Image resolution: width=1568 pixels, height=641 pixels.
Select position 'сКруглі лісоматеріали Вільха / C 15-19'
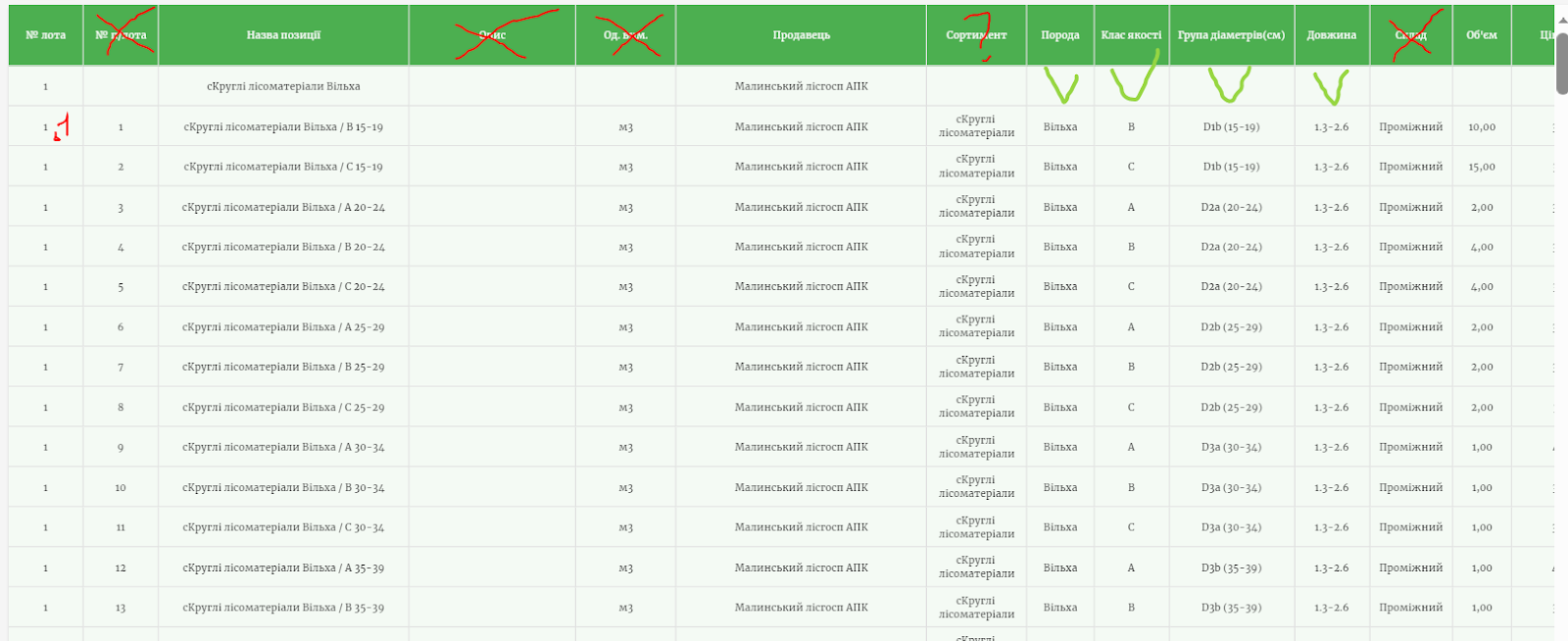283,167
